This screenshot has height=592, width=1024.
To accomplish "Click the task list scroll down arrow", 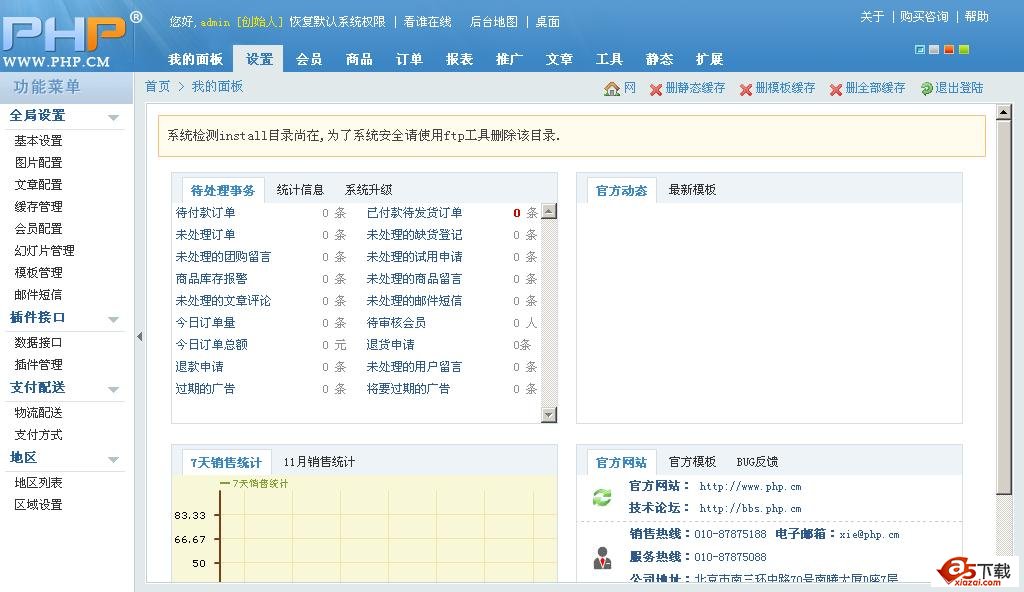I will (x=548, y=414).
